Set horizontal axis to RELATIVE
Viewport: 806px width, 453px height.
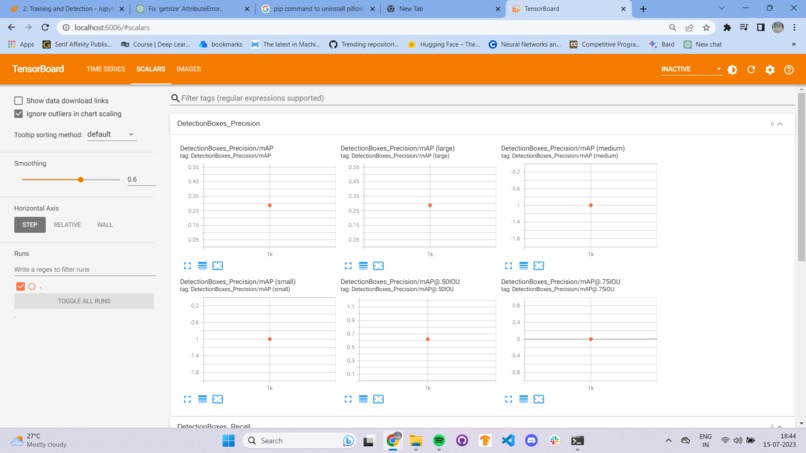click(x=67, y=225)
